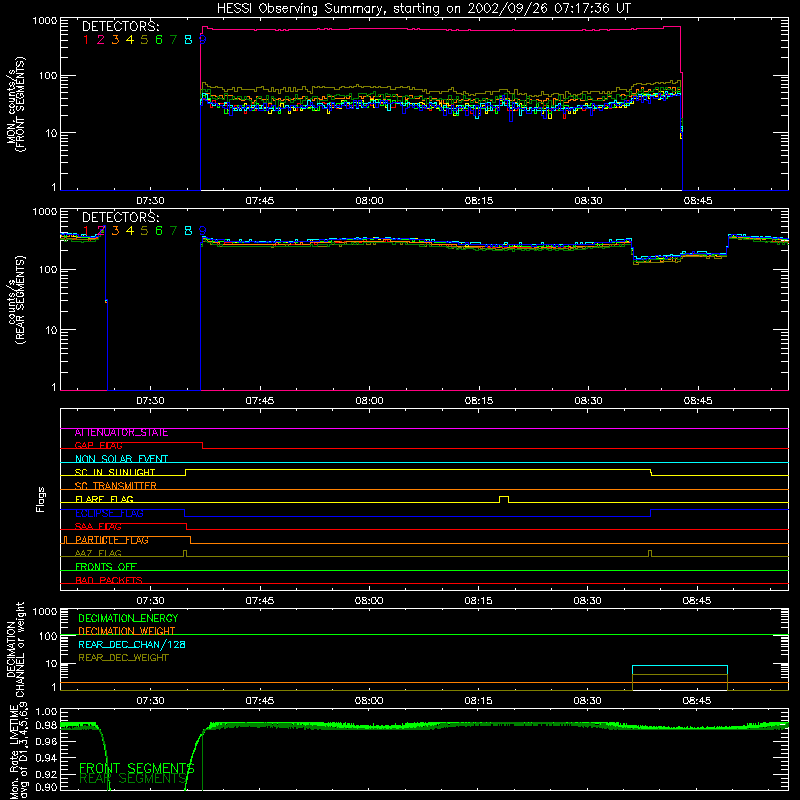Select detector number 5 in the rear segments legend
The height and width of the screenshot is (800, 800).
point(144,231)
